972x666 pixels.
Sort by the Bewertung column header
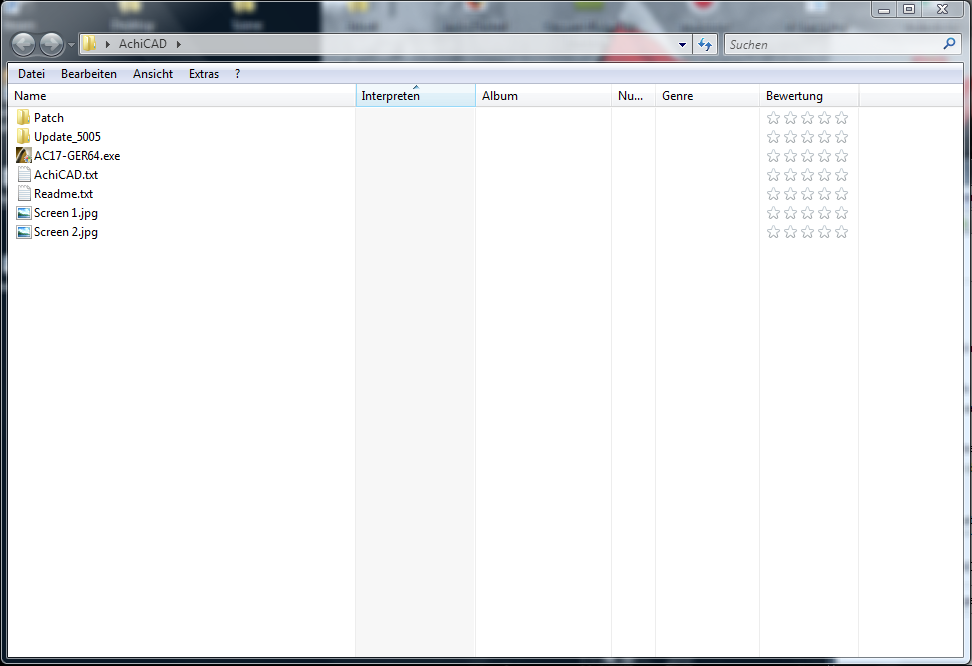[809, 95]
